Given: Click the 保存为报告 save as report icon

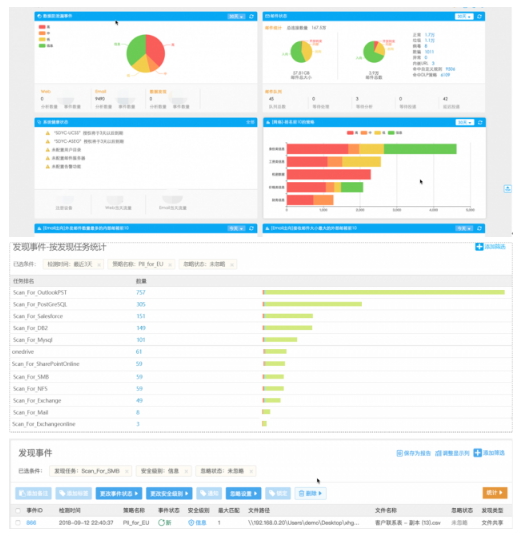Looking at the screenshot, I should pos(399,453).
